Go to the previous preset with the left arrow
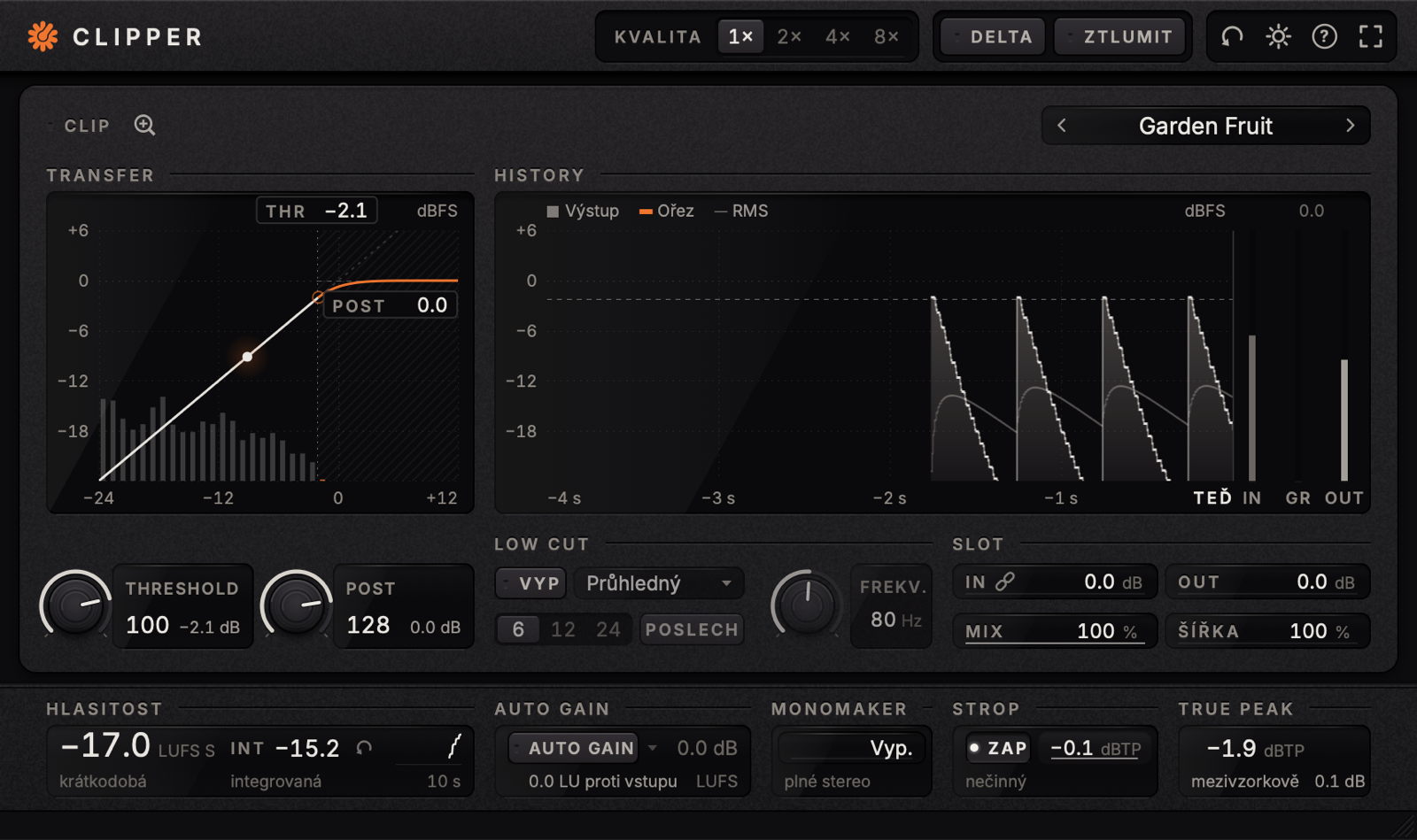The image size is (1417, 840). click(1062, 126)
